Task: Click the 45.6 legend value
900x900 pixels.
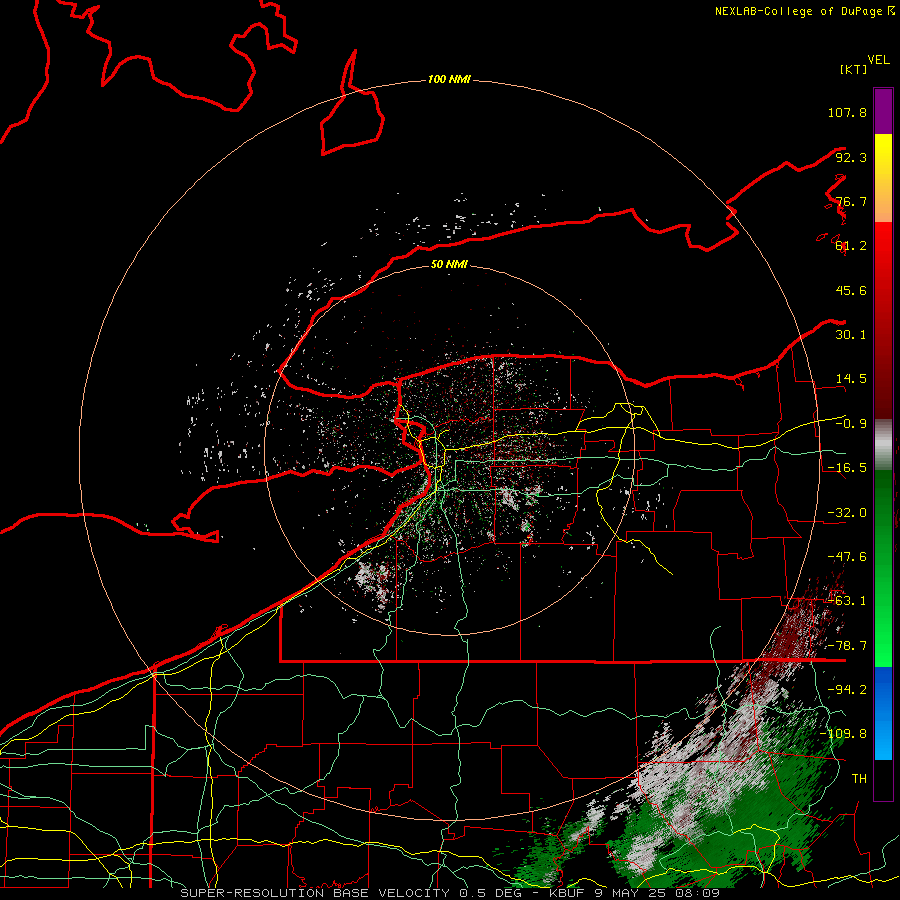Action: point(851,290)
